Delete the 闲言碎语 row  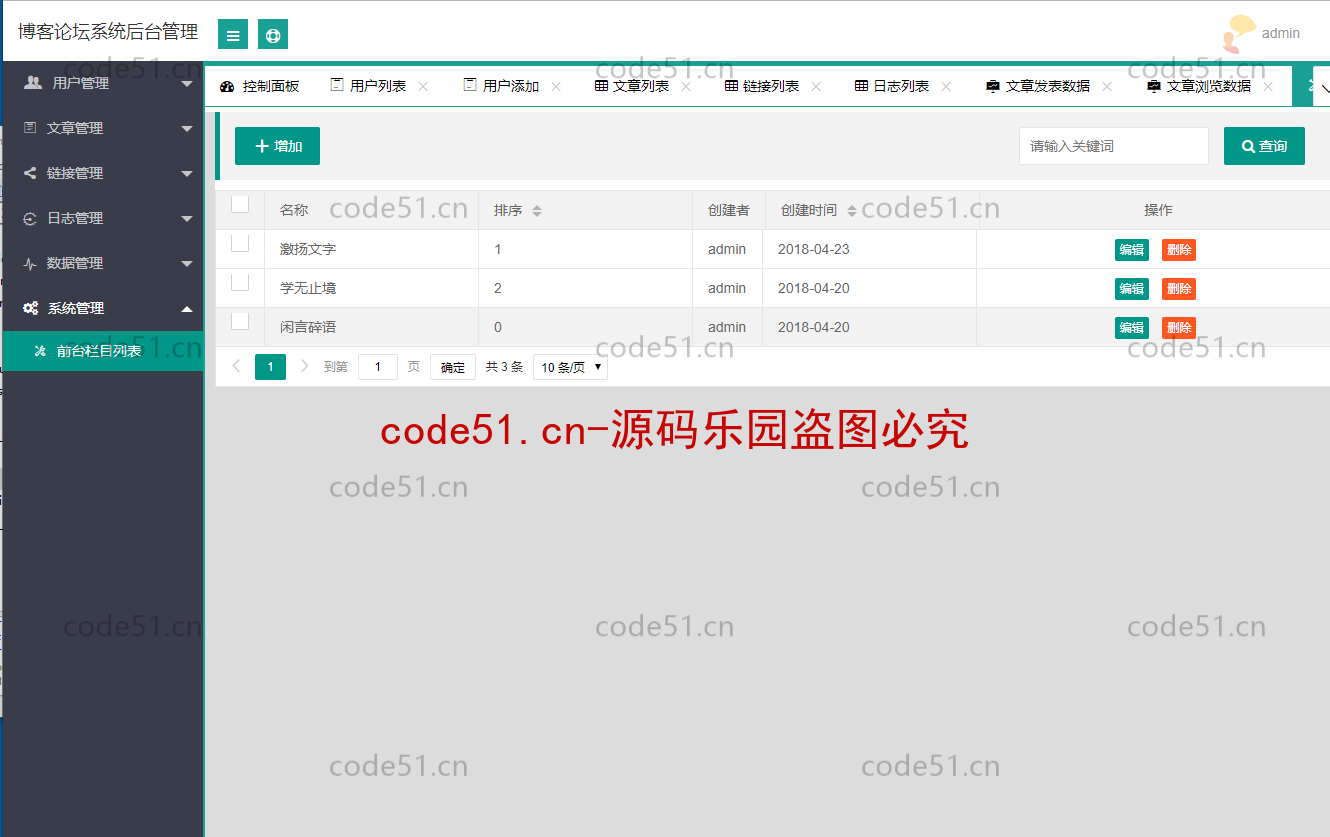point(1179,328)
